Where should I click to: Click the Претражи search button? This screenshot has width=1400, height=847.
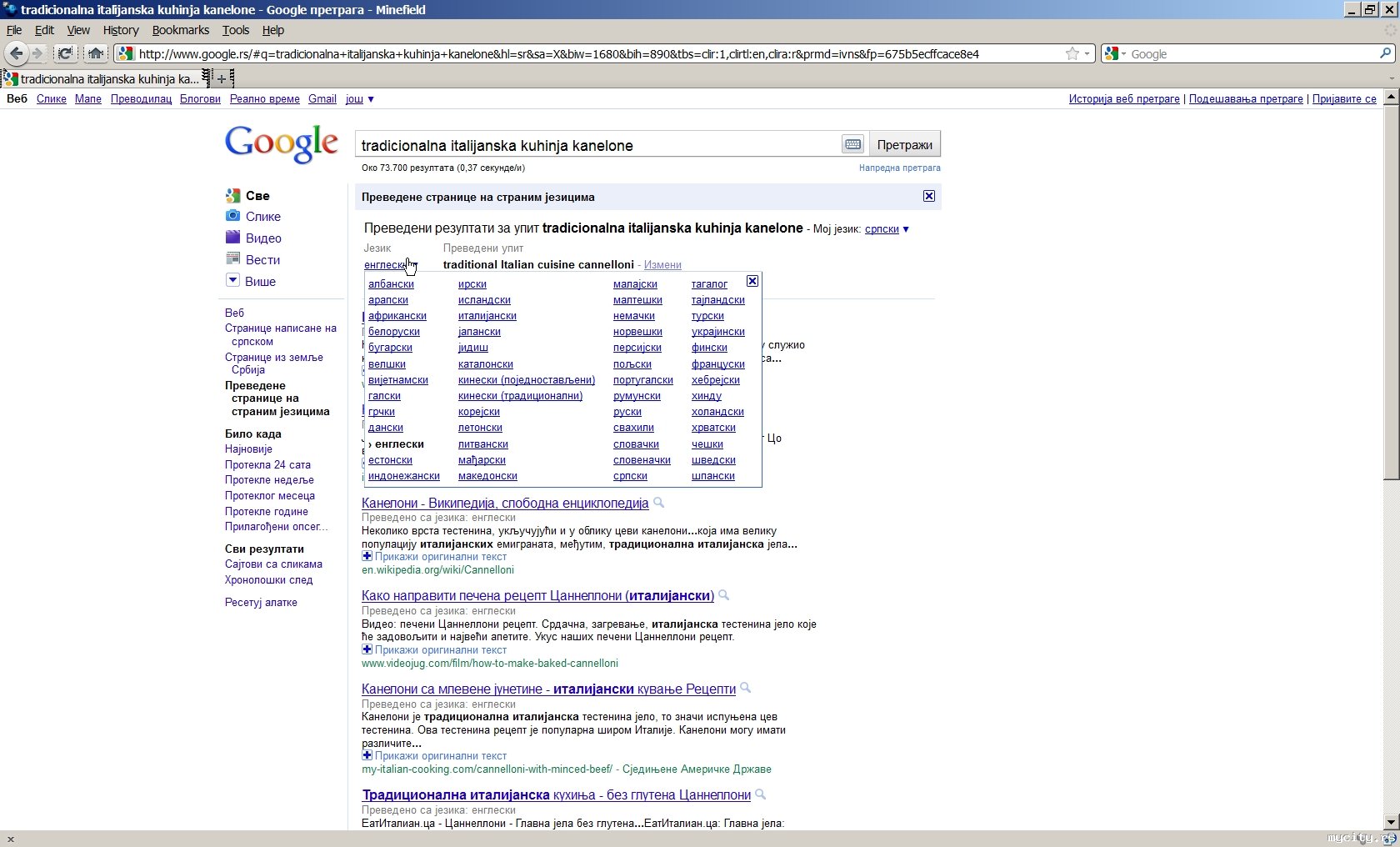click(905, 144)
